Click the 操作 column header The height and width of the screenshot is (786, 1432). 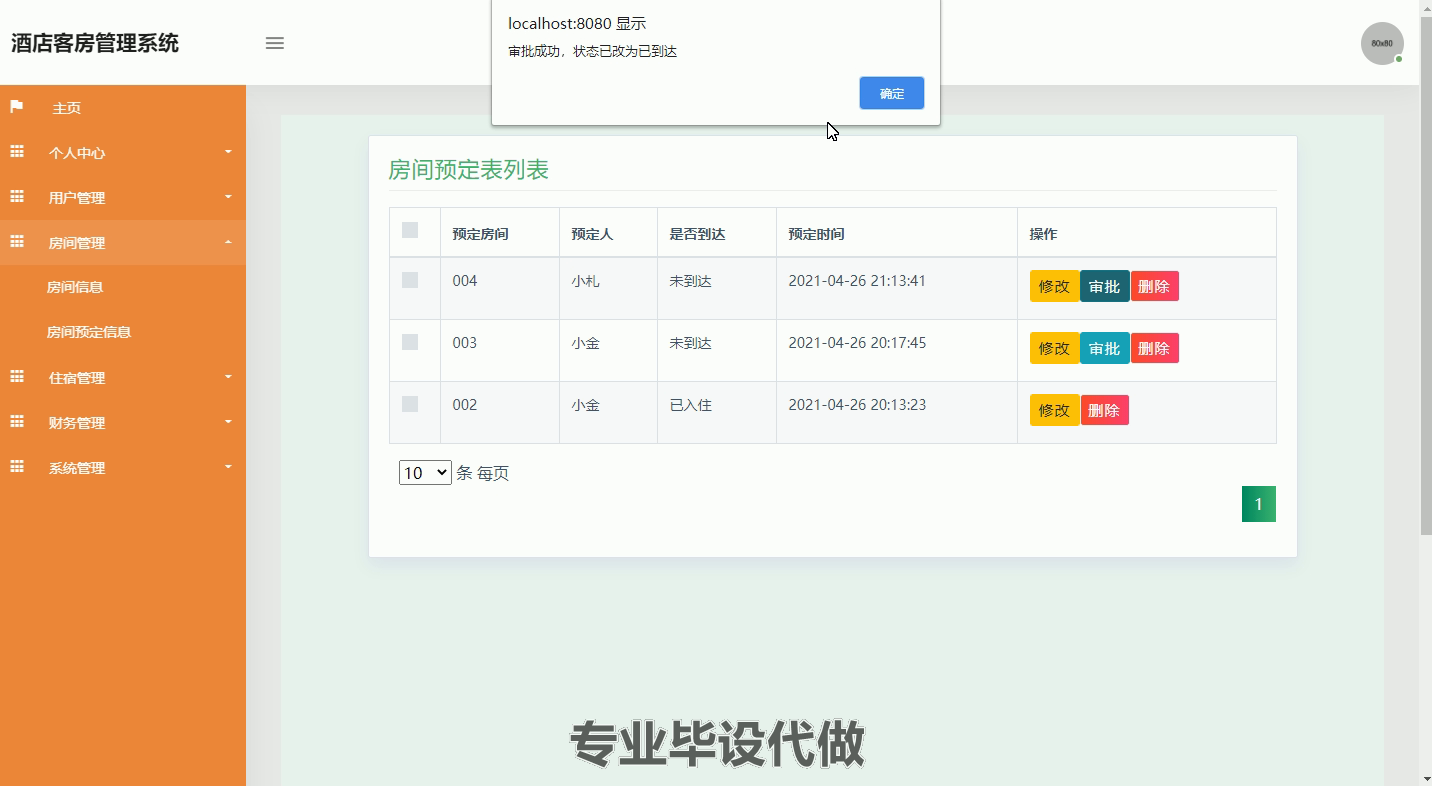[x=1043, y=234]
